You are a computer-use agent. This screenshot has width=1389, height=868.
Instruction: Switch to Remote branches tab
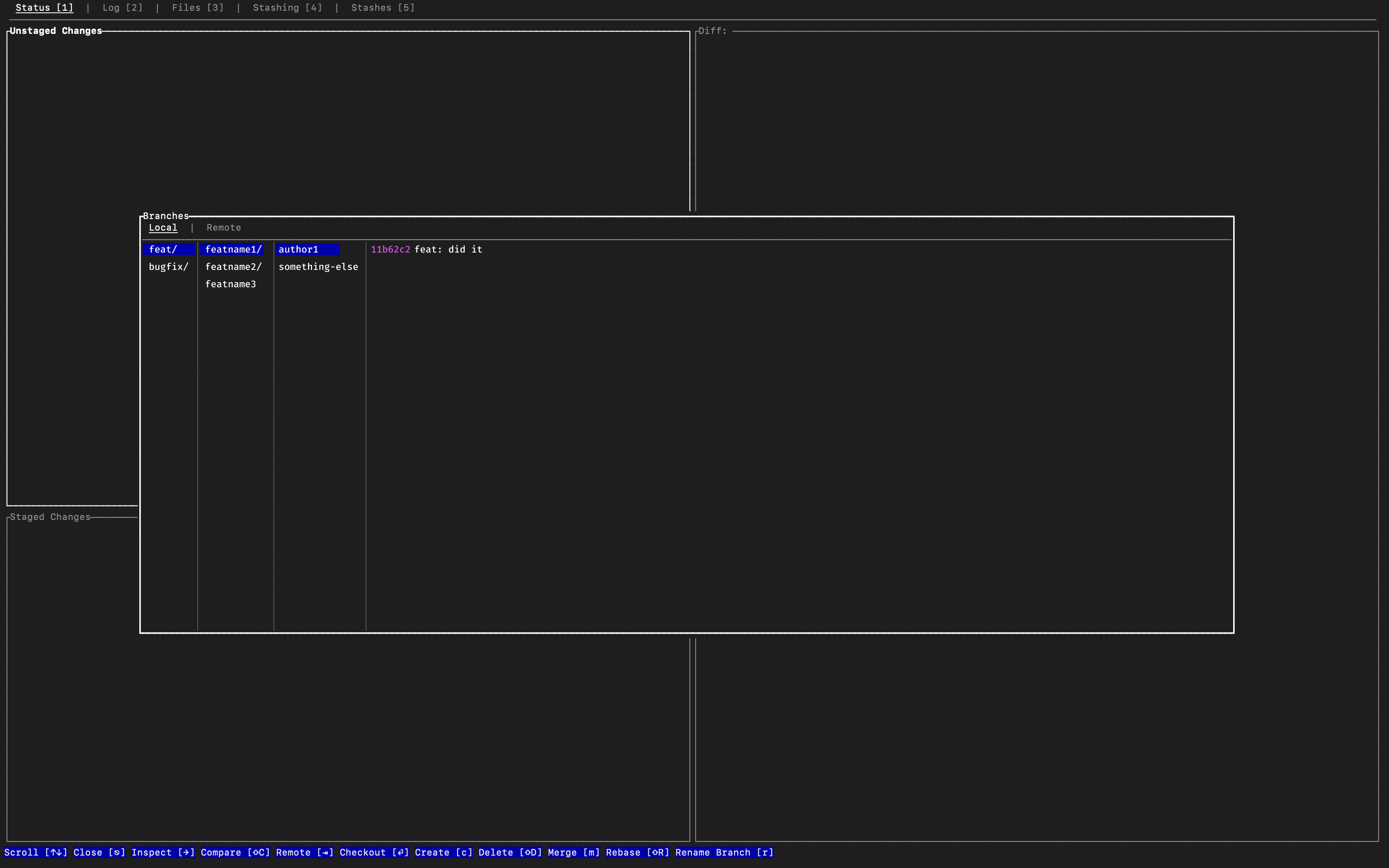pos(223,228)
